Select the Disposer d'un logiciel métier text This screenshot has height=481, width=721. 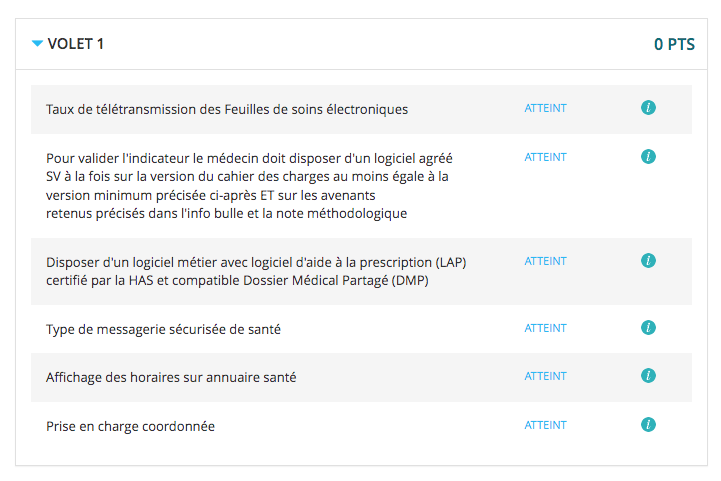256,271
